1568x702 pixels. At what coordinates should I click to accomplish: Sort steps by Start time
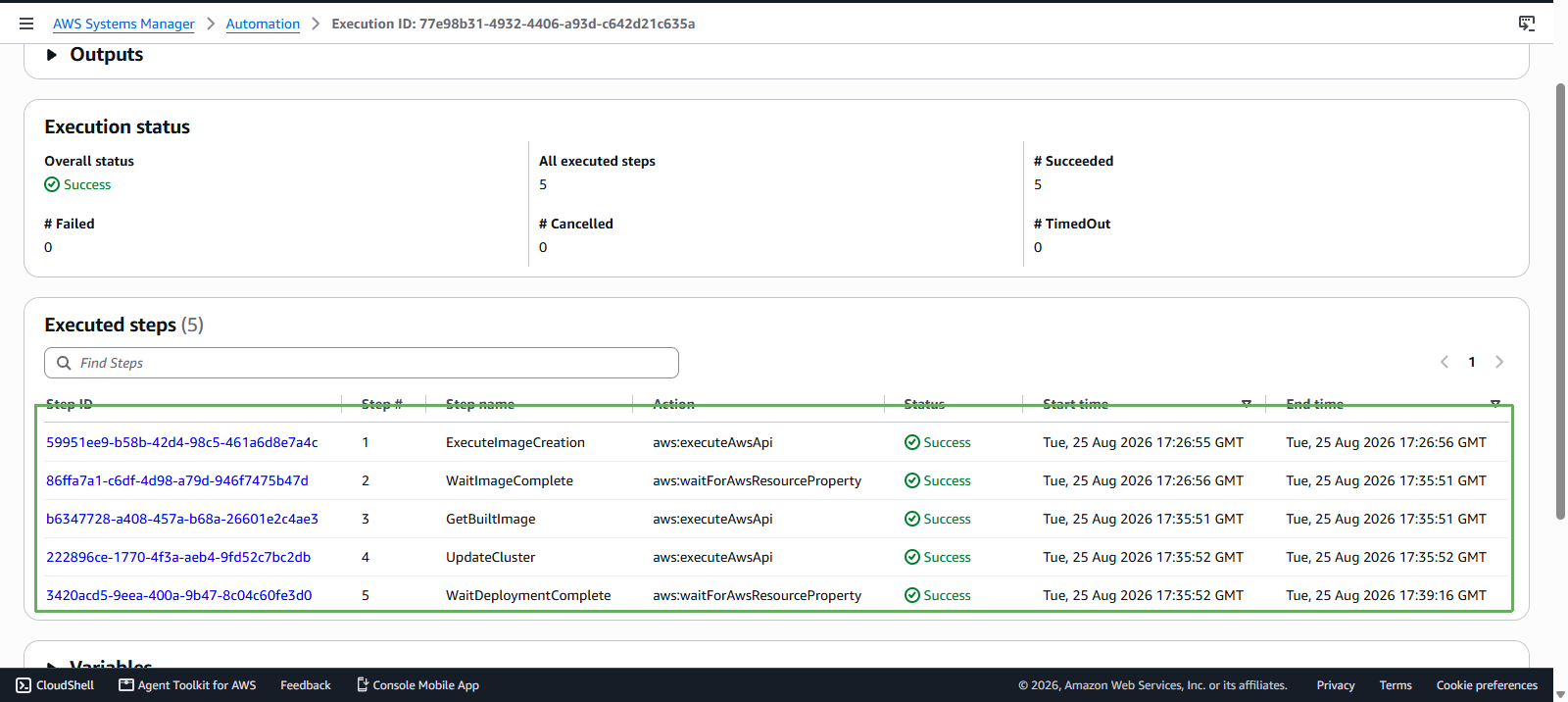(x=1247, y=404)
